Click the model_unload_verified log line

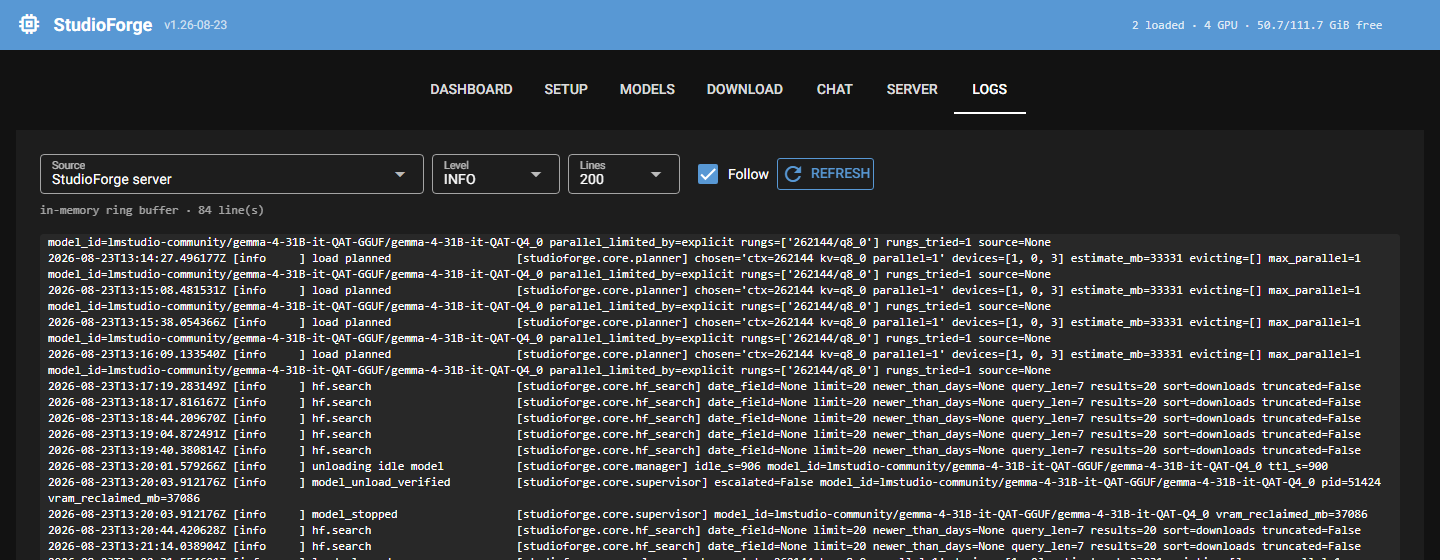715,482
